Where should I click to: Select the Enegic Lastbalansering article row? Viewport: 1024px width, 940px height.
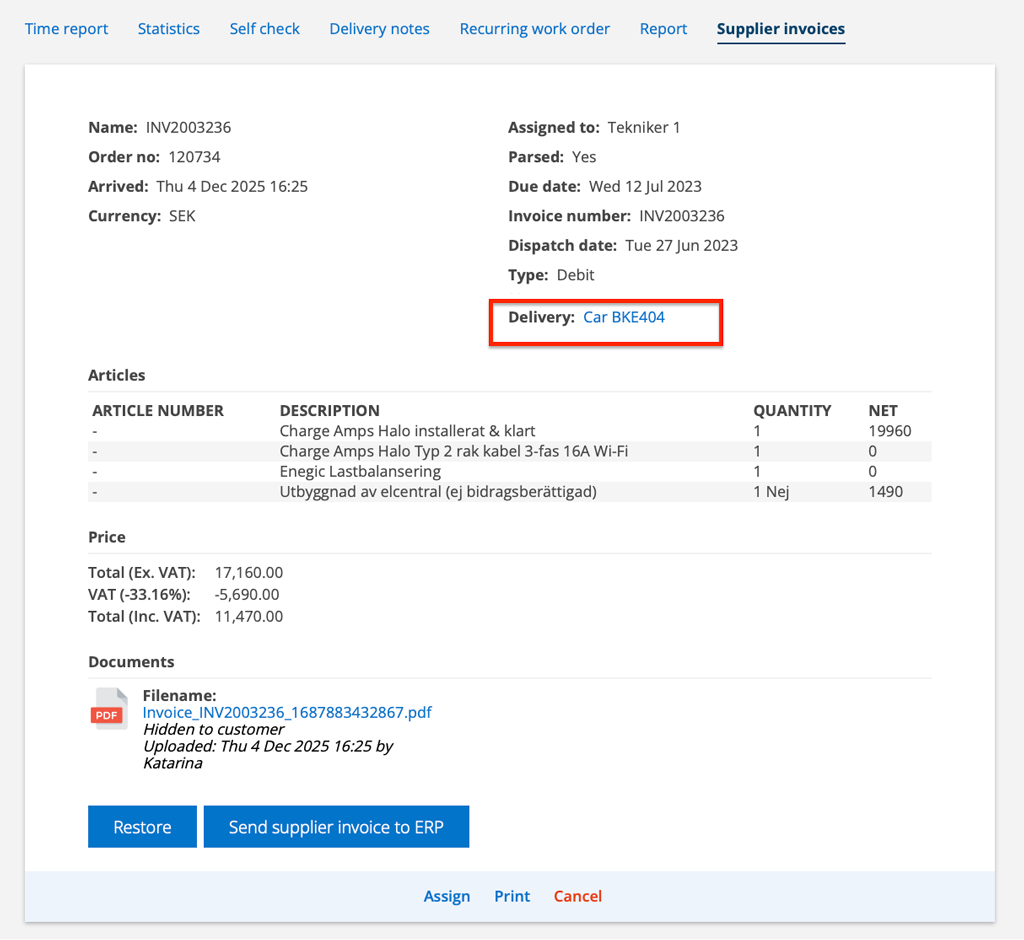(360, 471)
